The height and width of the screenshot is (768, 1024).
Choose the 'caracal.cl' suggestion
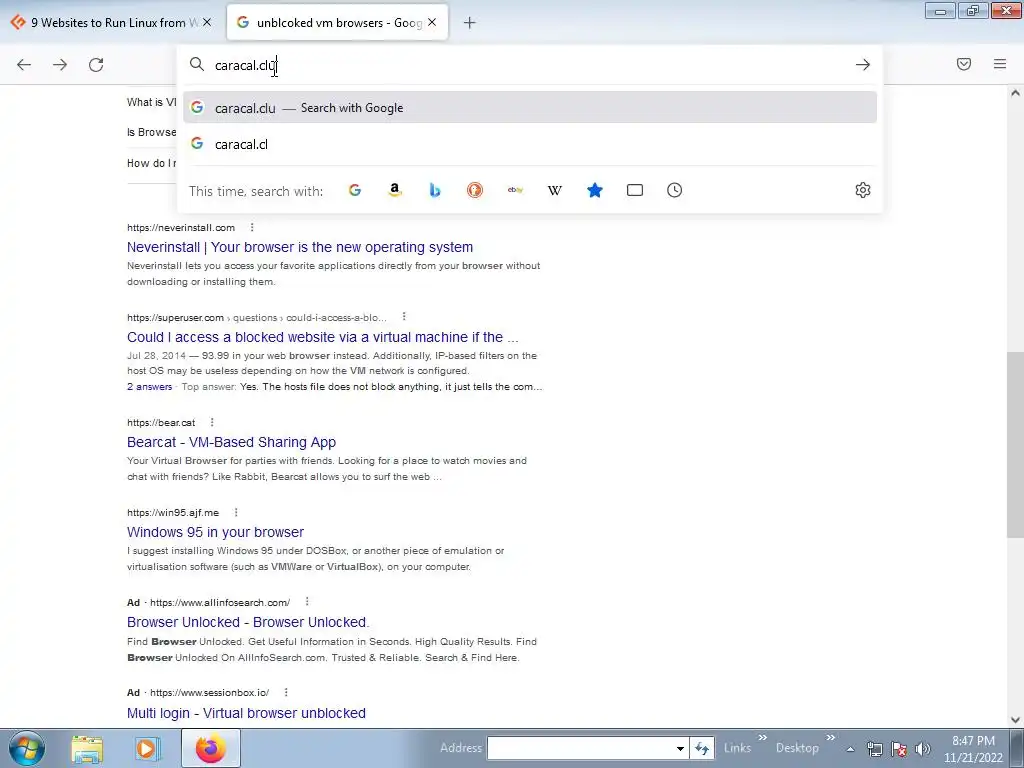(530, 144)
